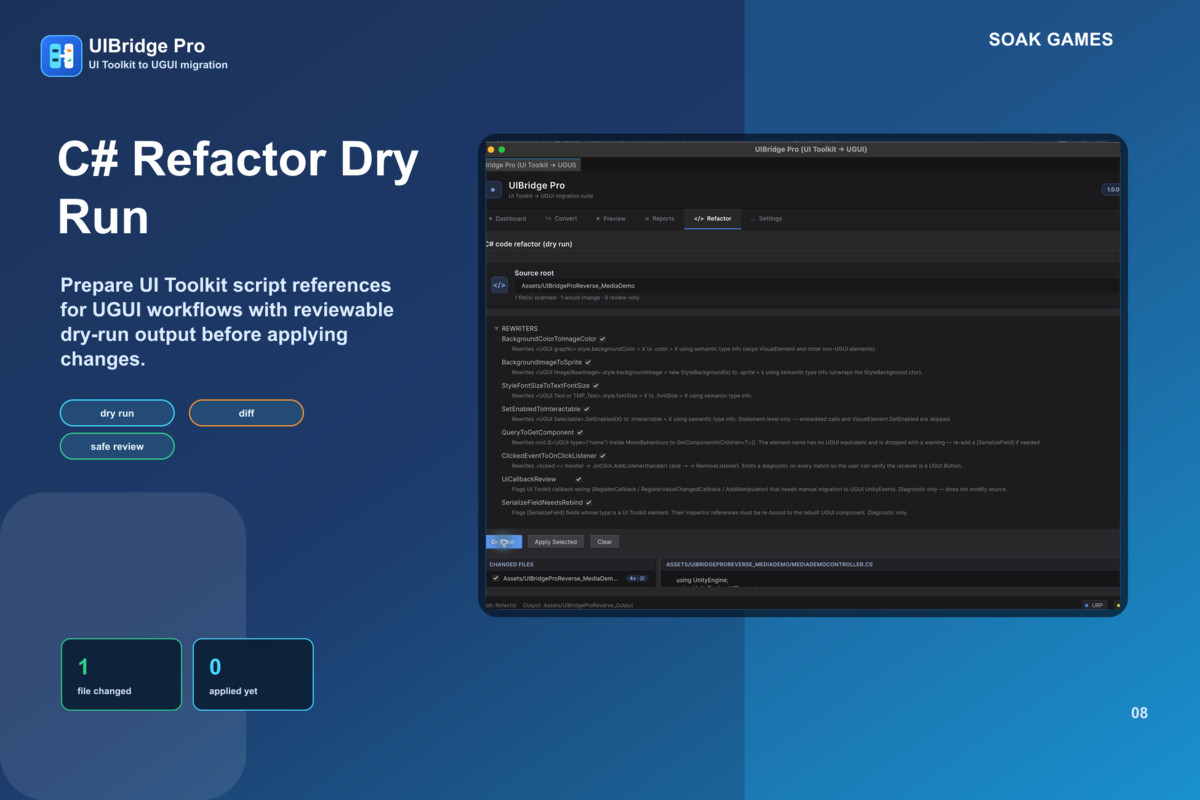Go to the Preview tab
This screenshot has height=800, width=1200.
(611, 218)
